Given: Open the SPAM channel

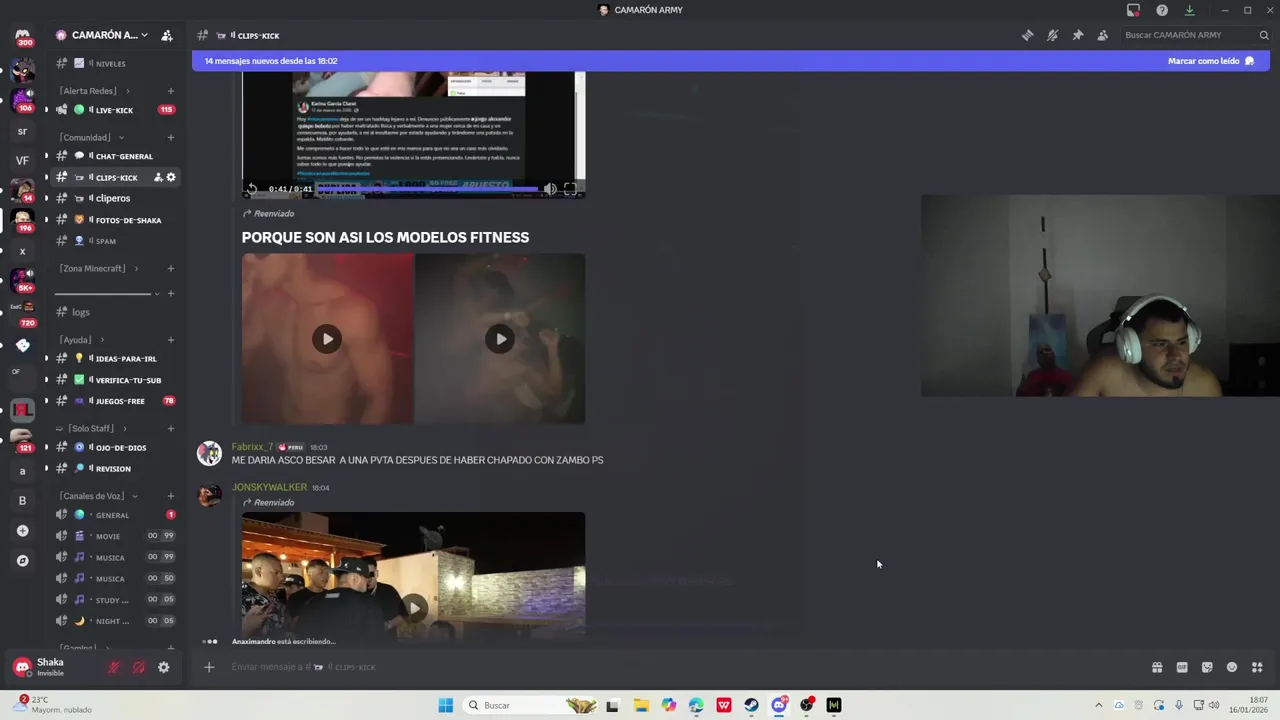Looking at the screenshot, I should click(x=113, y=241).
